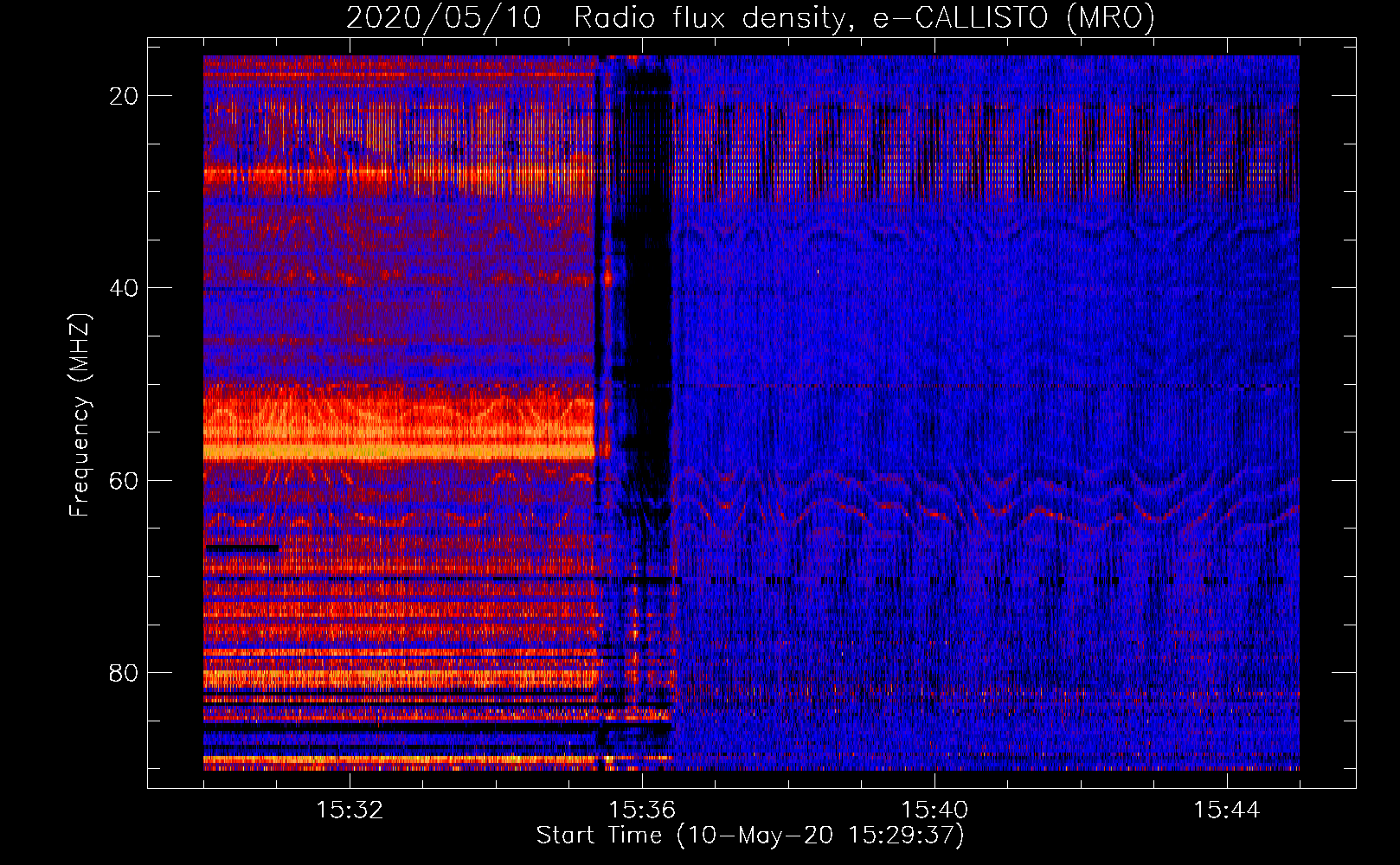Click the bright orange band near 57 MHz

399,451
